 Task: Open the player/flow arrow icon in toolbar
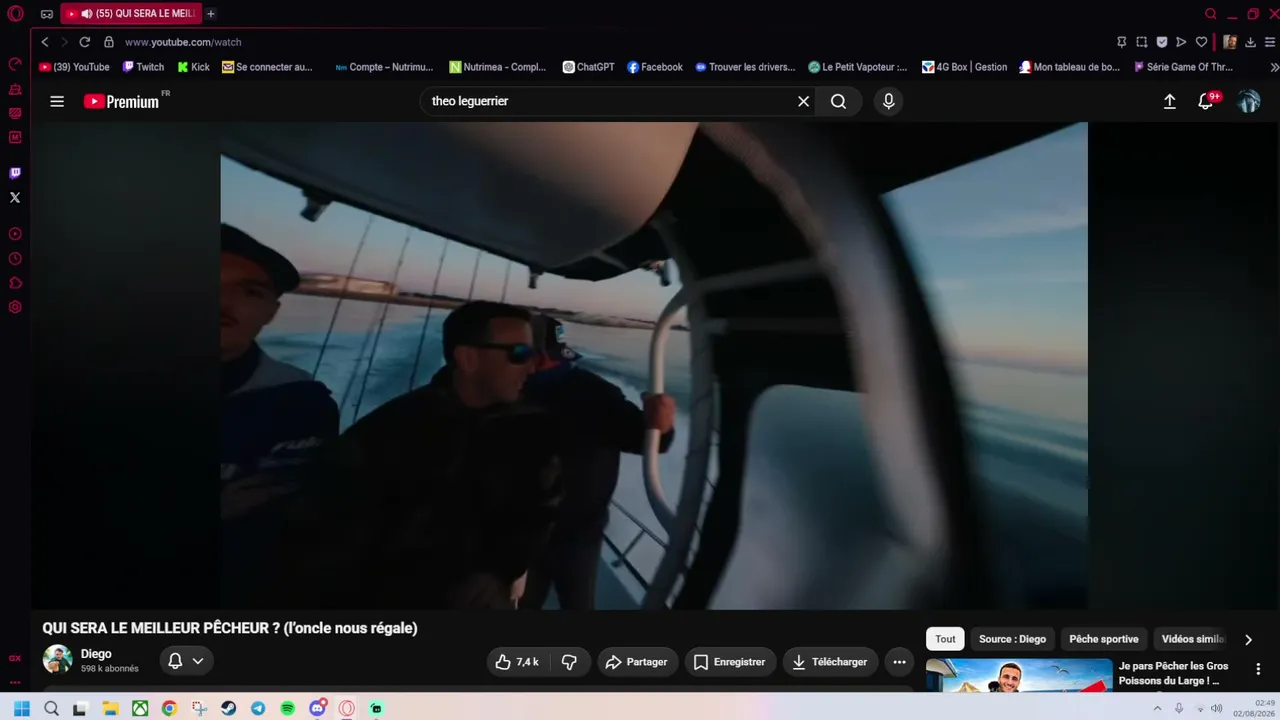tap(1181, 42)
